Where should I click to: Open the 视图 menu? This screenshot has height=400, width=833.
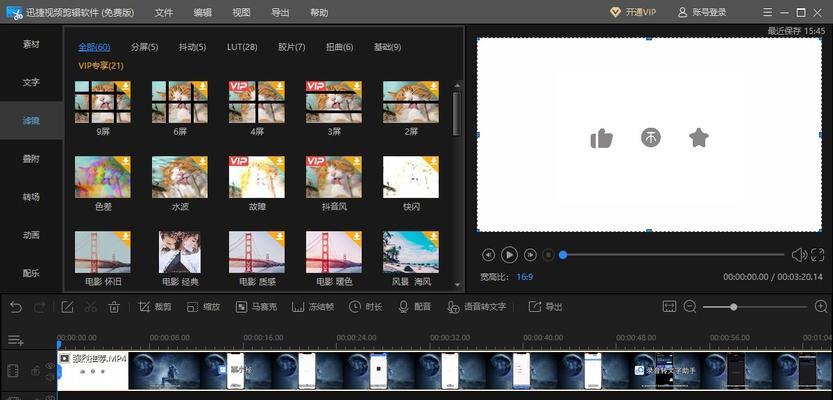click(241, 12)
